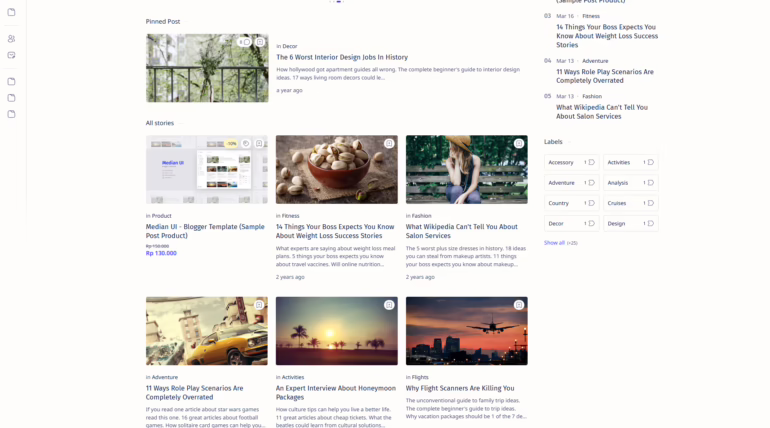Open the woman on bench thumbnail
The image size is (770, 428).
[x=467, y=170]
